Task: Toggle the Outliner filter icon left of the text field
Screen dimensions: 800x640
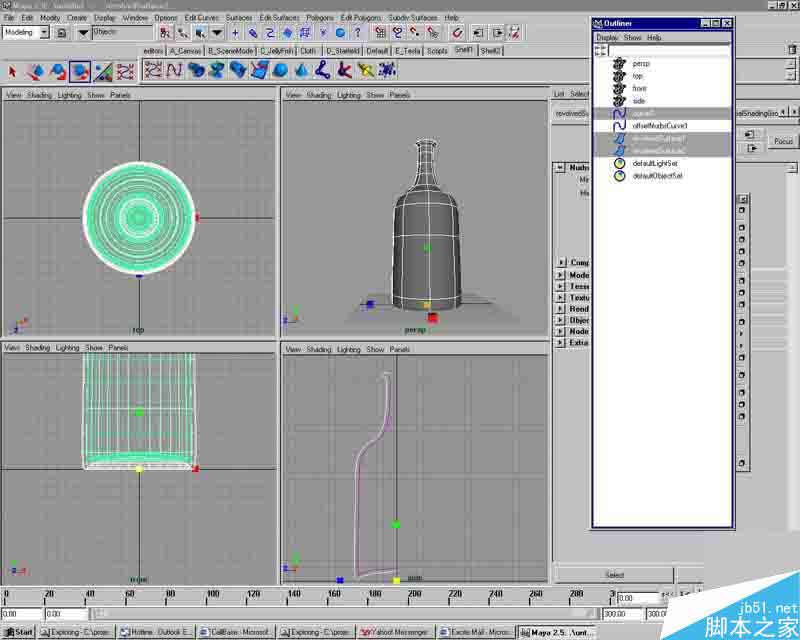Action: point(601,50)
